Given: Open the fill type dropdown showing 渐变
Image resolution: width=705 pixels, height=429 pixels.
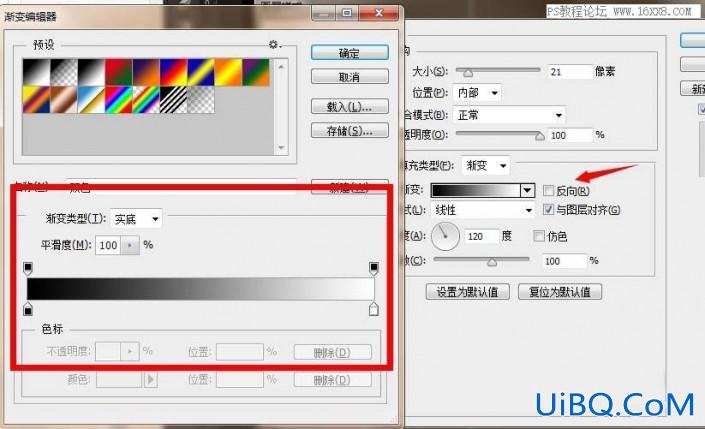Looking at the screenshot, I should point(486,165).
